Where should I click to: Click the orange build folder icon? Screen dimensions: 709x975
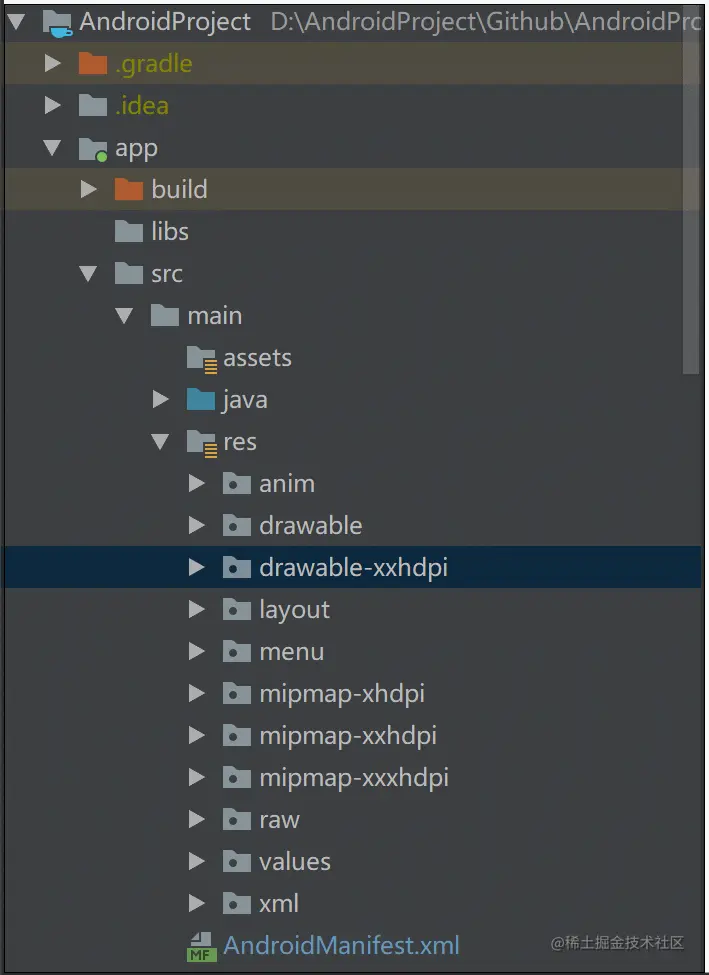point(129,190)
